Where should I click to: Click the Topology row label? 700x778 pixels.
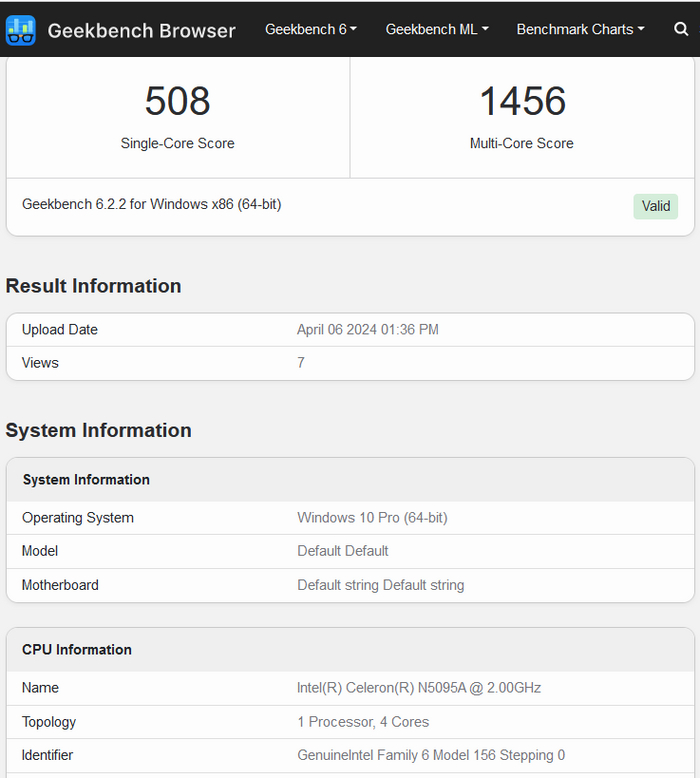(x=49, y=722)
